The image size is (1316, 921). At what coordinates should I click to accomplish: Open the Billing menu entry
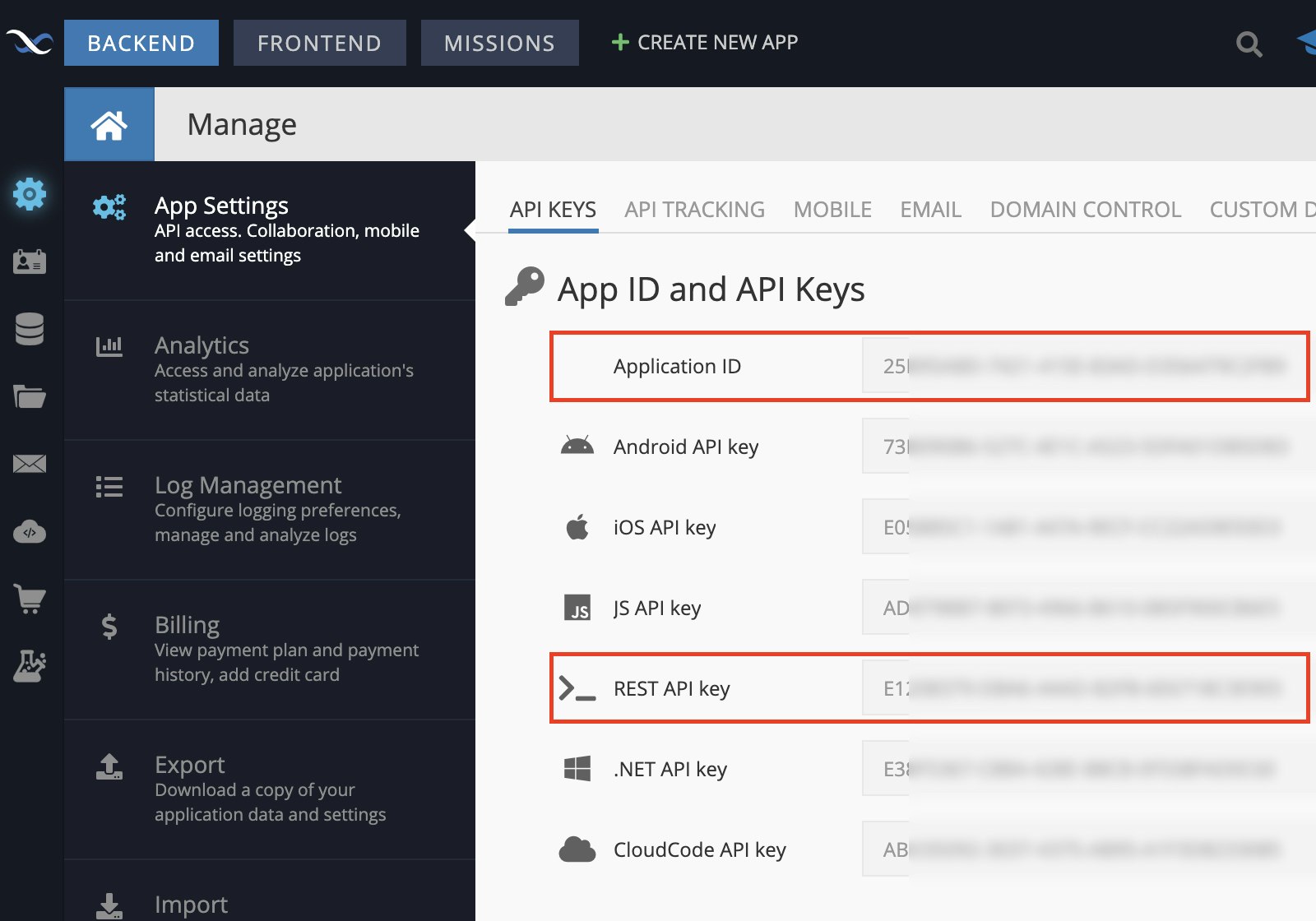click(270, 650)
